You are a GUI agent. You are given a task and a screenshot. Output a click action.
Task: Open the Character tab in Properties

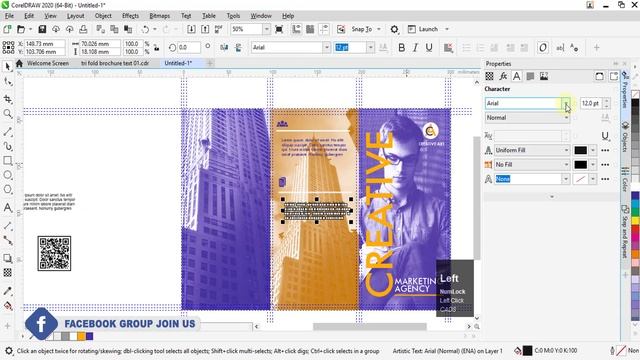[517, 76]
